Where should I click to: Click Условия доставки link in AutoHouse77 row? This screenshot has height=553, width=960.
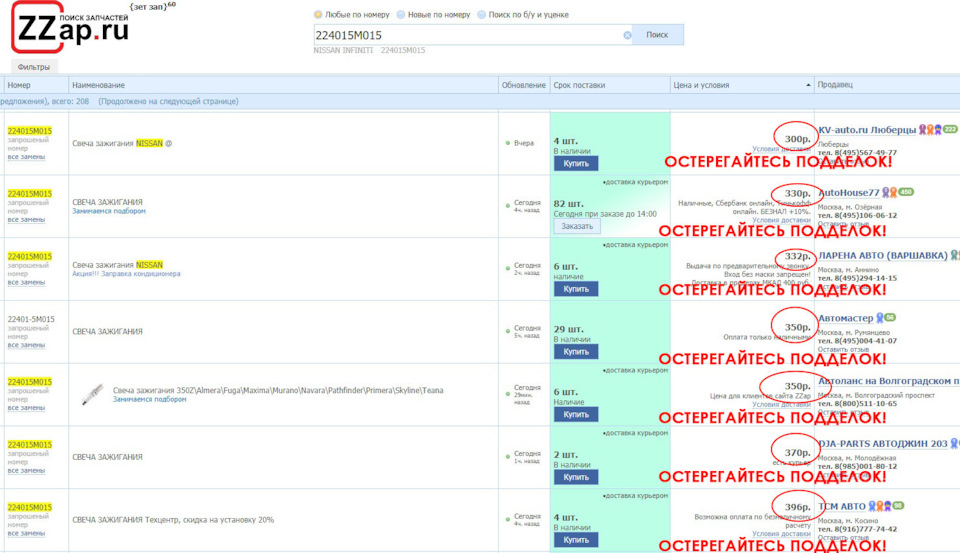point(781,220)
